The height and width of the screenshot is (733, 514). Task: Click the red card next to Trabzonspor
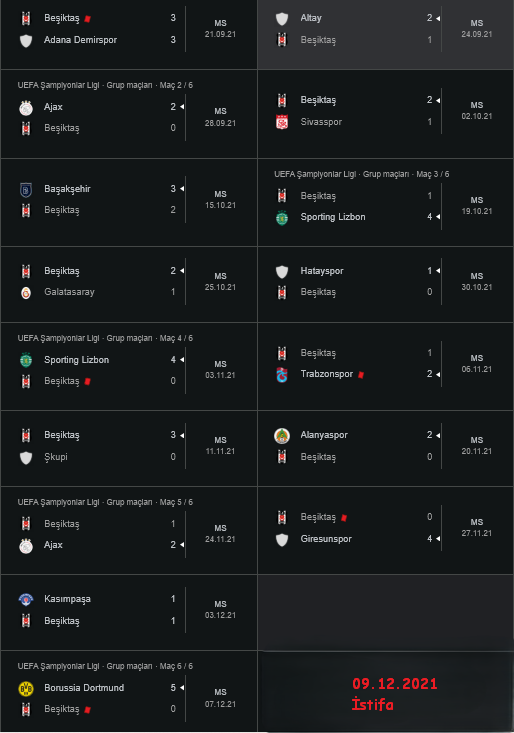(361, 374)
